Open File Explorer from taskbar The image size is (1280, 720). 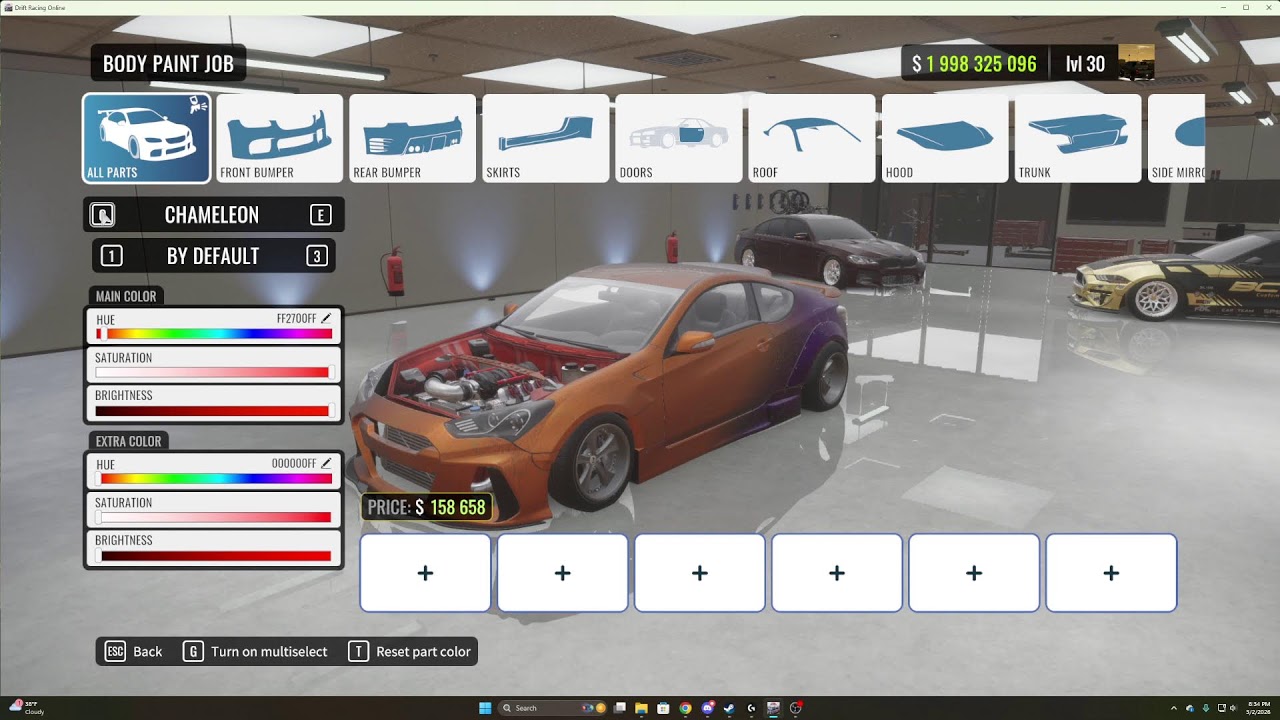tap(641, 708)
